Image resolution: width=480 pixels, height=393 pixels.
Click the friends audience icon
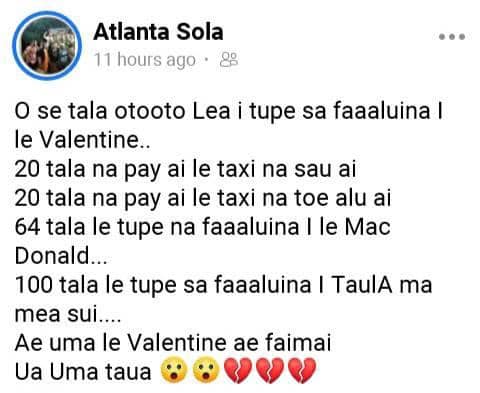coord(229,60)
